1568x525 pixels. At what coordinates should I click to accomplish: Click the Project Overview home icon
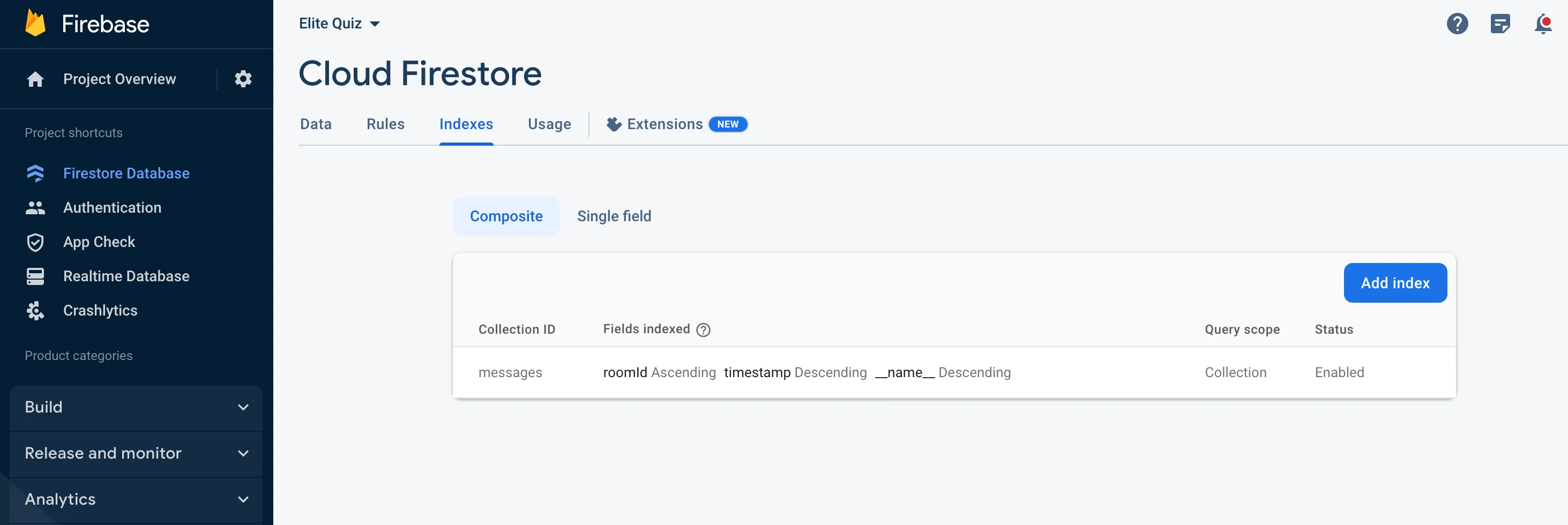point(35,79)
